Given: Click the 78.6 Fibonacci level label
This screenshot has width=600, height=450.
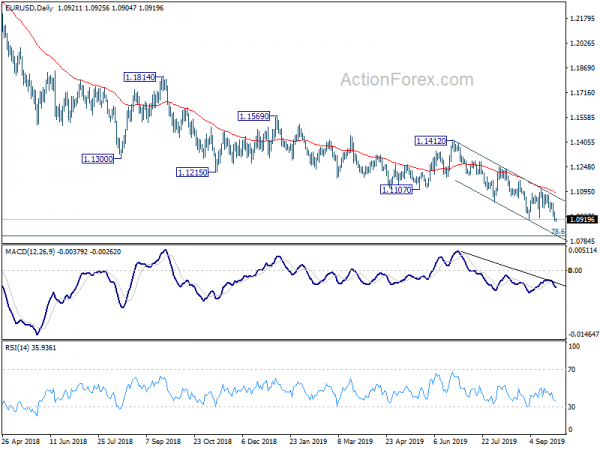Looking at the screenshot, I should 558,231.
